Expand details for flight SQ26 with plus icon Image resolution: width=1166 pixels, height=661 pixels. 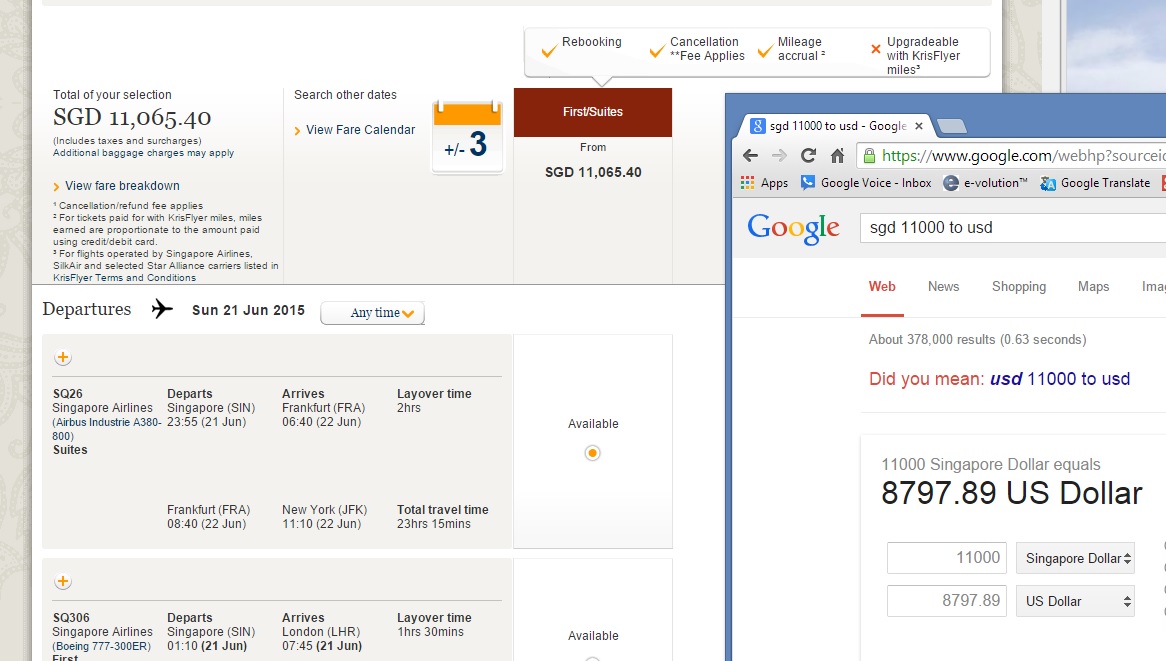click(63, 357)
